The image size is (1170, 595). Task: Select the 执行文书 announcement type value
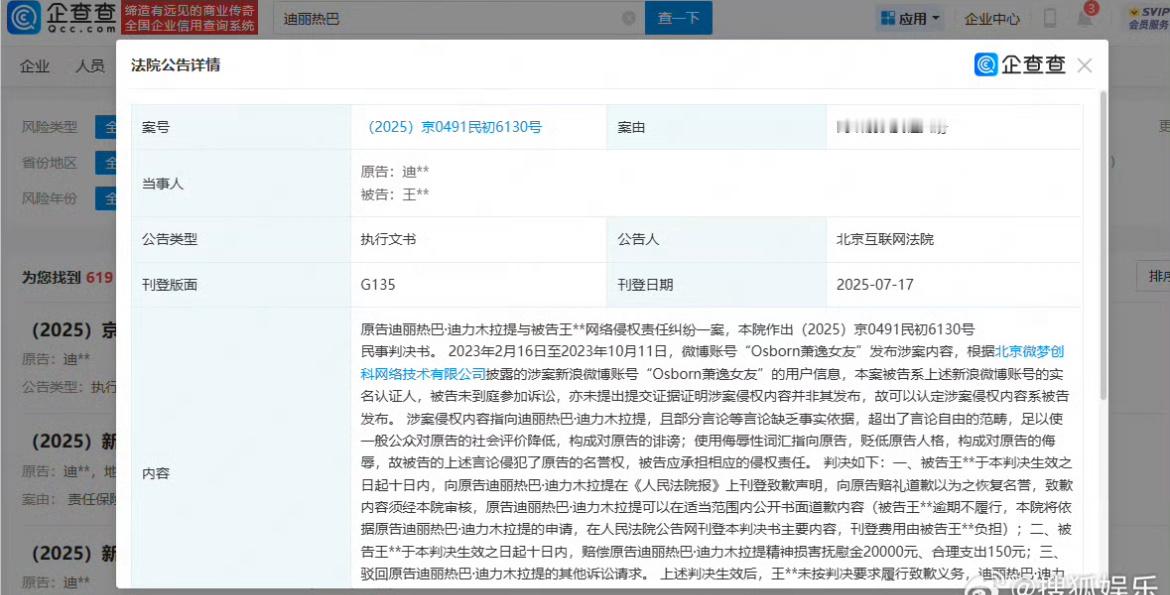[388, 240]
